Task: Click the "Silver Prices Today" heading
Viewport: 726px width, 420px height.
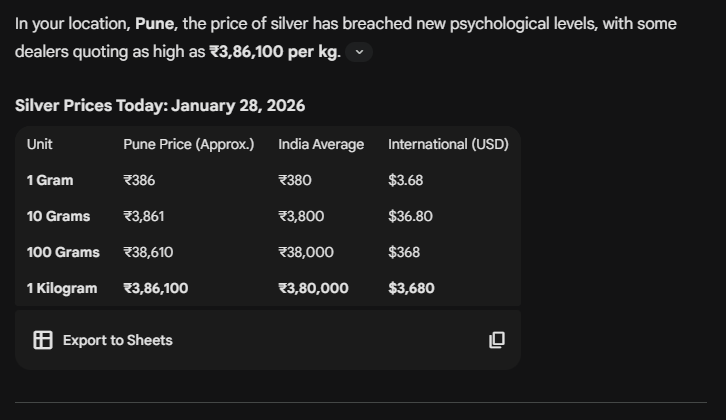Action: coord(160,105)
